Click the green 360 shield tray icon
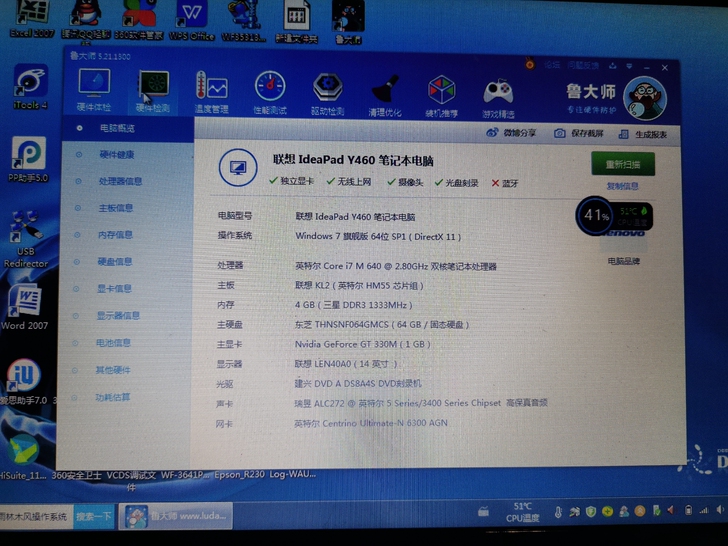The height and width of the screenshot is (546, 728). tap(591, 512)
